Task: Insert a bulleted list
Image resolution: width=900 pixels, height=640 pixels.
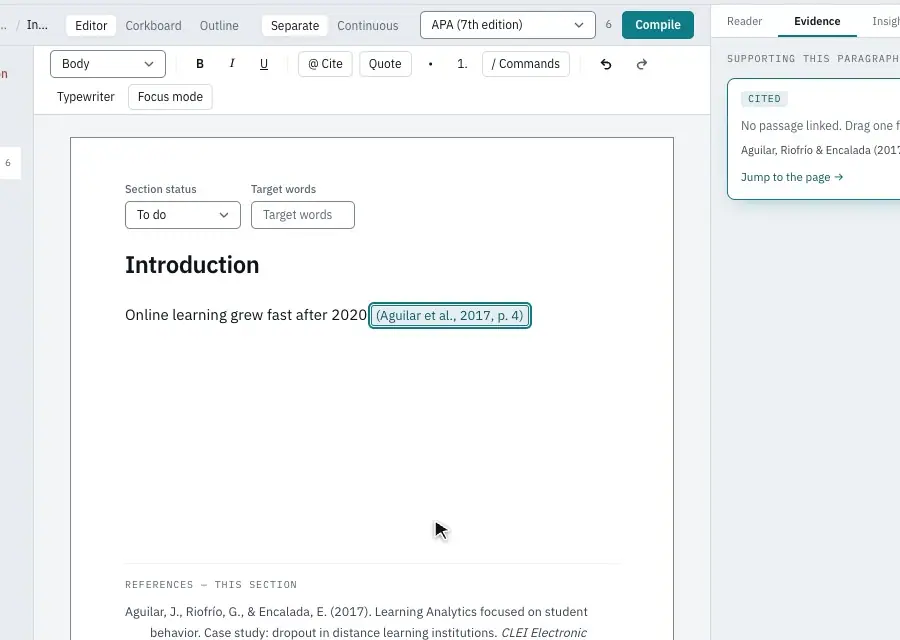Action: click(430, 64)
